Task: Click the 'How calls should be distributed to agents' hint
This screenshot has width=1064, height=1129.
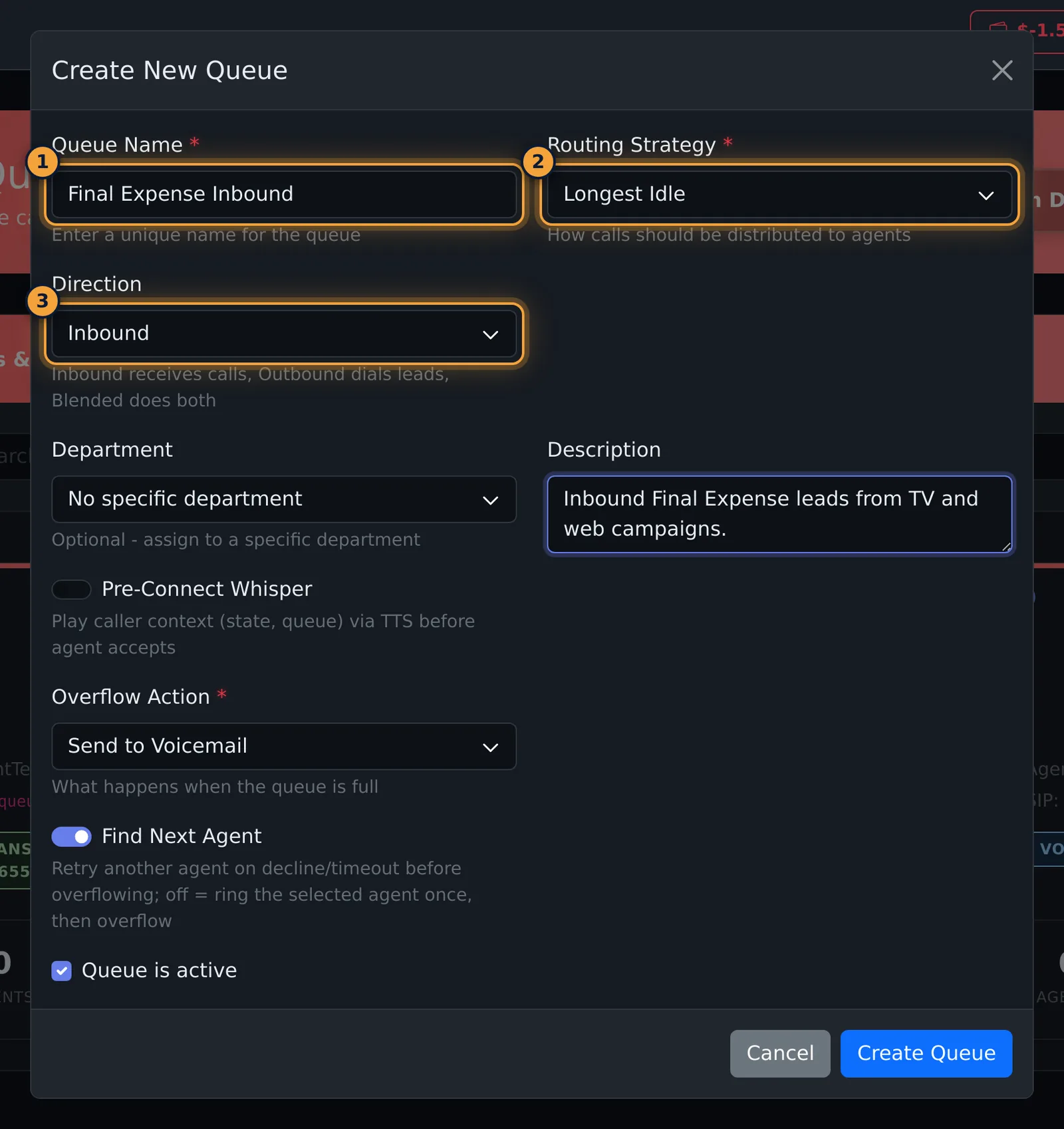Action: (x=729, y=235)
